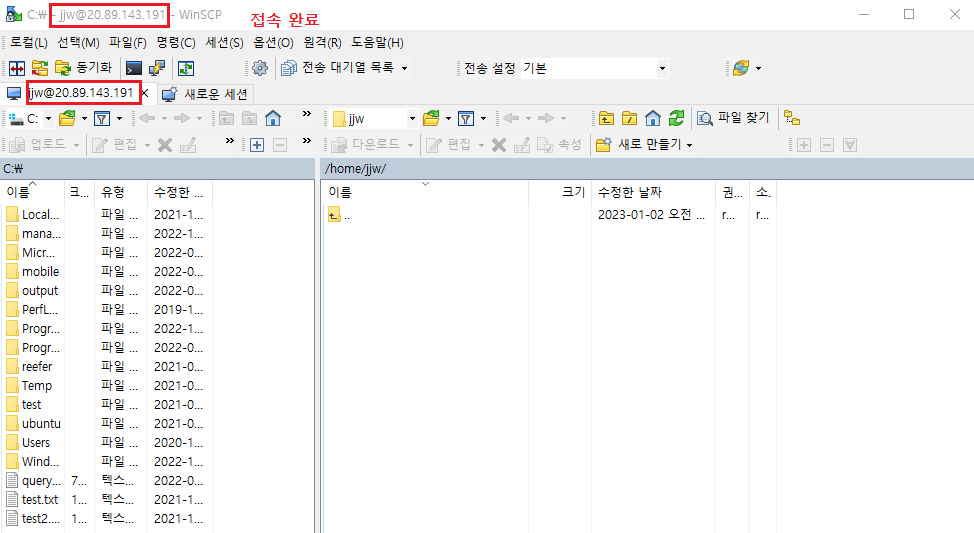Open the 세션(S) menu
The width and height of the screenshot is (974, 533).
point(224,42)
